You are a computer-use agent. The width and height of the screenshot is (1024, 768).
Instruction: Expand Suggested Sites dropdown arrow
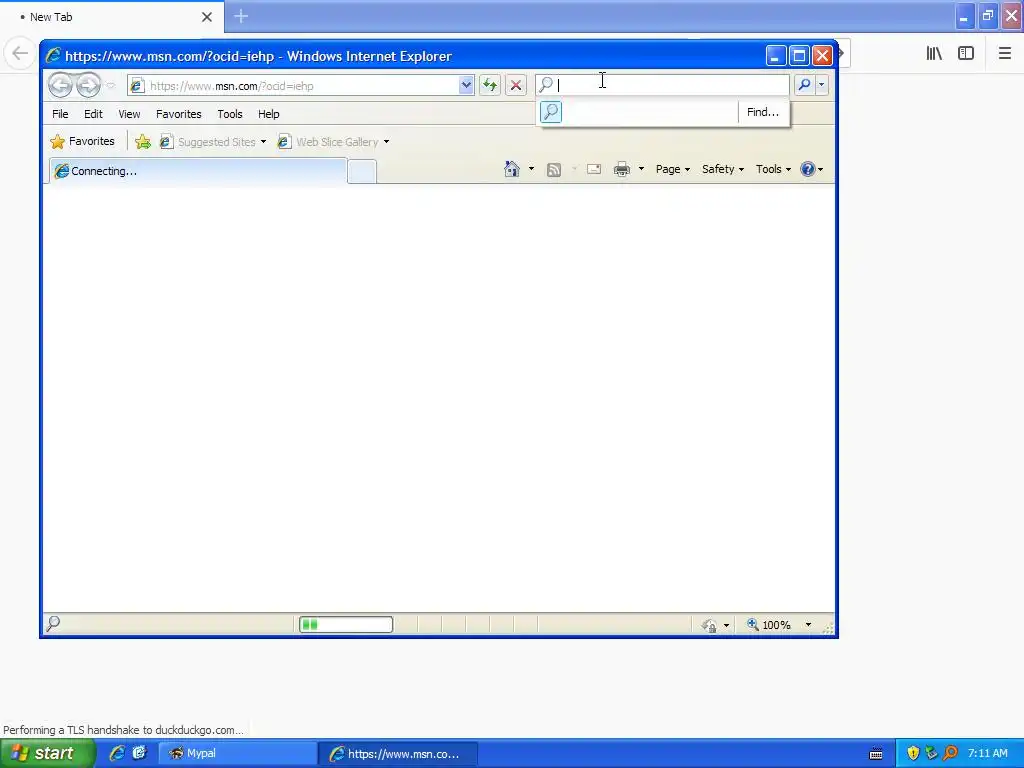pos(263,142)
